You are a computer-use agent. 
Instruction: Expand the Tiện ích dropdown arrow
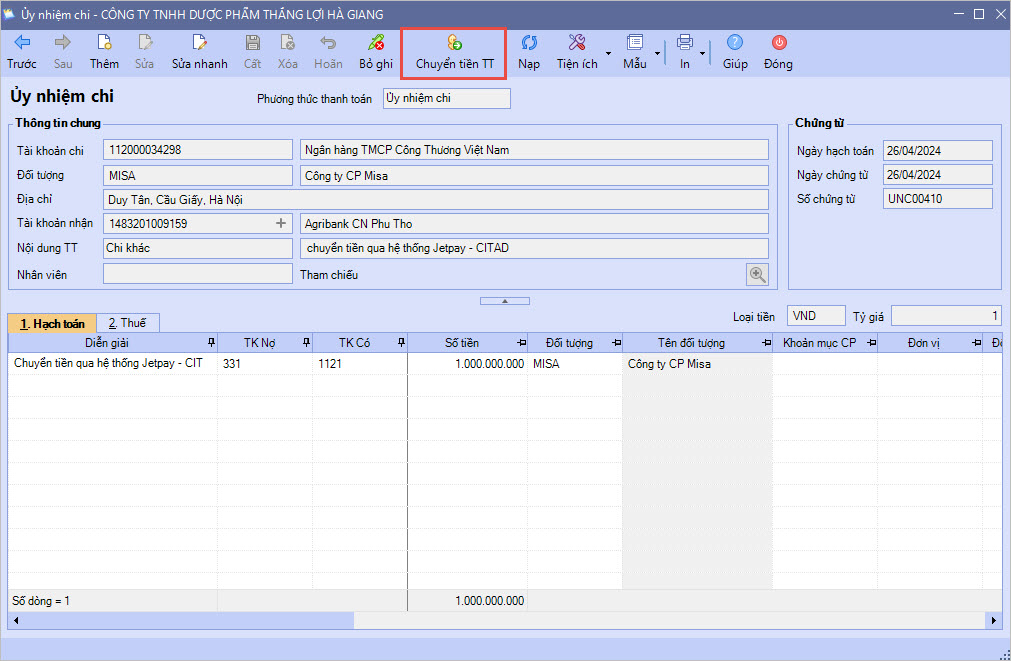(x=609, y=52)
